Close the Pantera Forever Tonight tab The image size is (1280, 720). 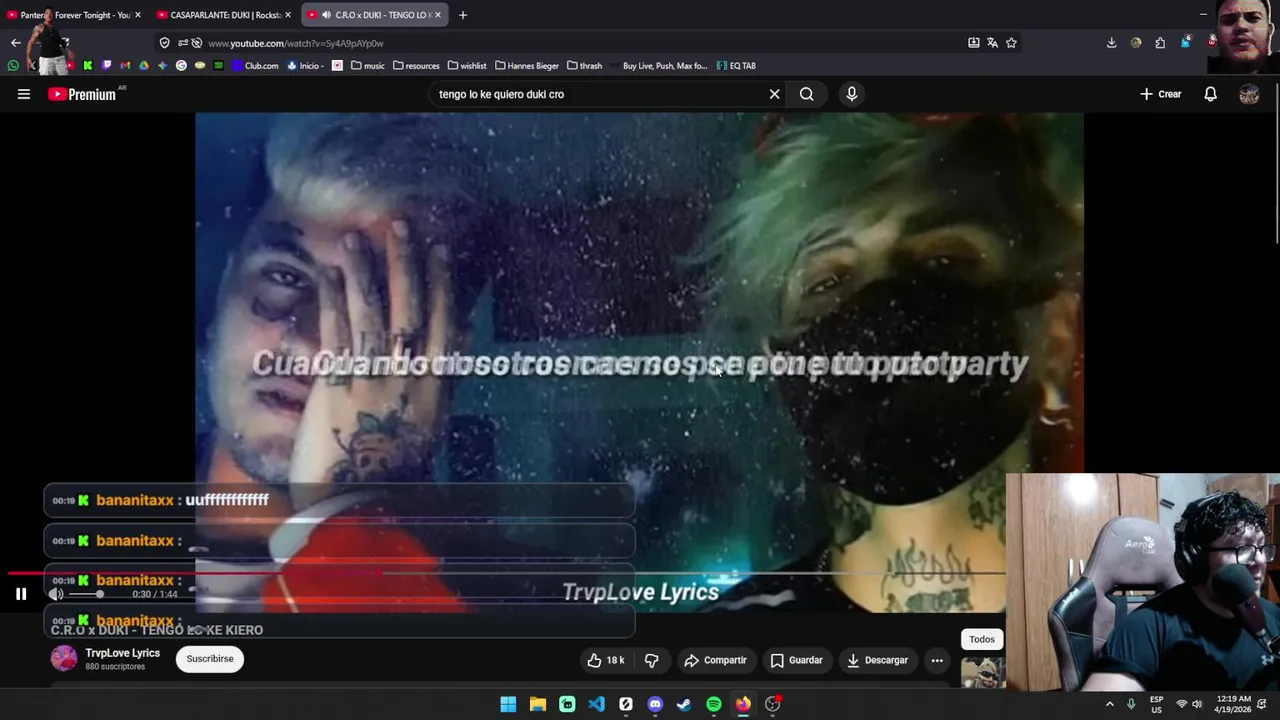point(138,15)
